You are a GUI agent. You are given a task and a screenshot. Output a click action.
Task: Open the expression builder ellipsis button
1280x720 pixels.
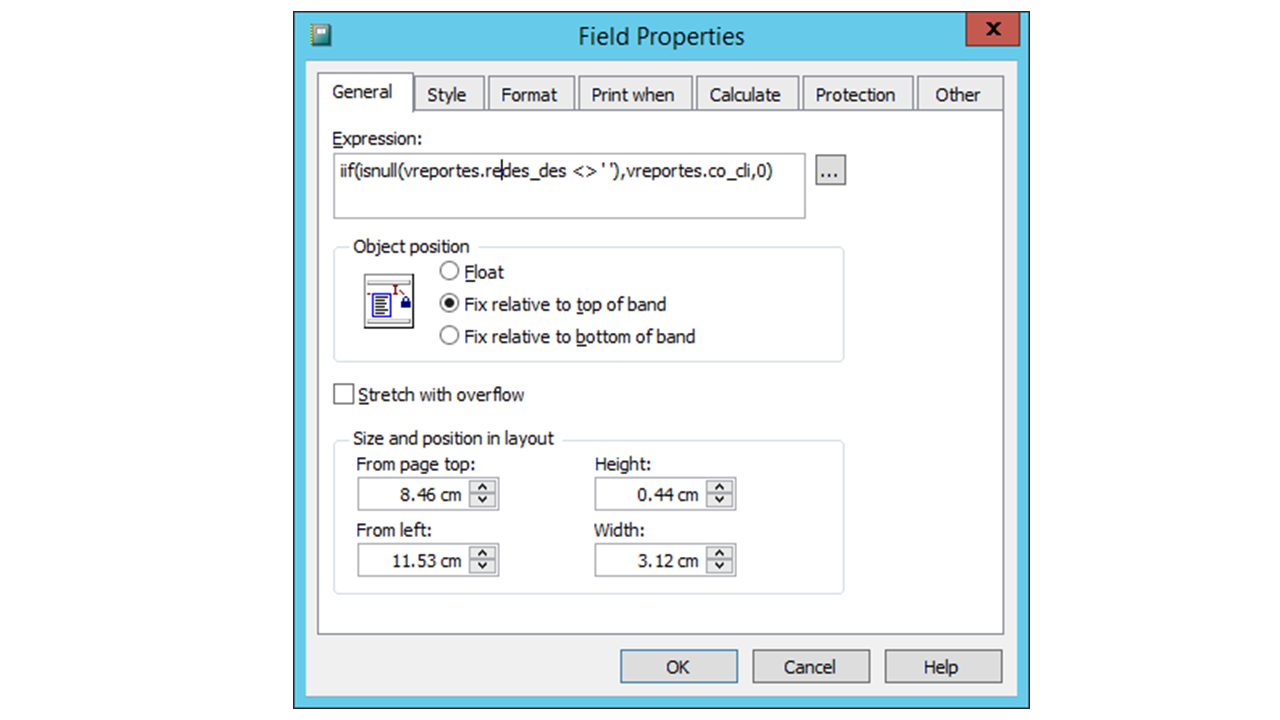830,171
